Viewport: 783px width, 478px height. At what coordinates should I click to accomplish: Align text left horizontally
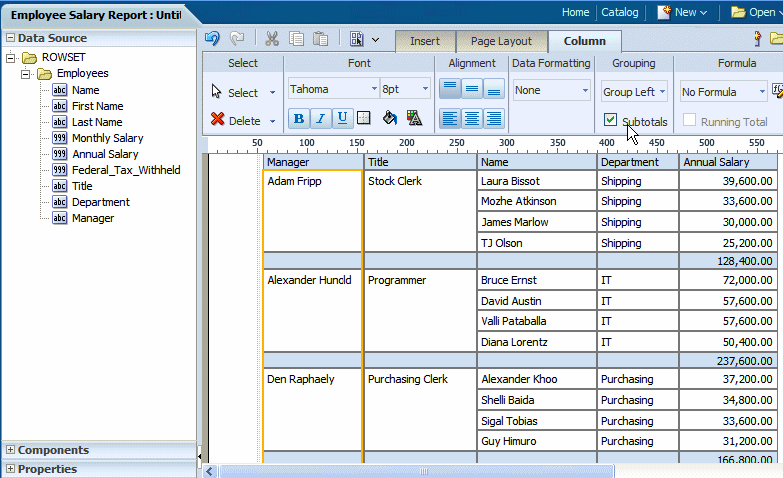pos(449,118)
